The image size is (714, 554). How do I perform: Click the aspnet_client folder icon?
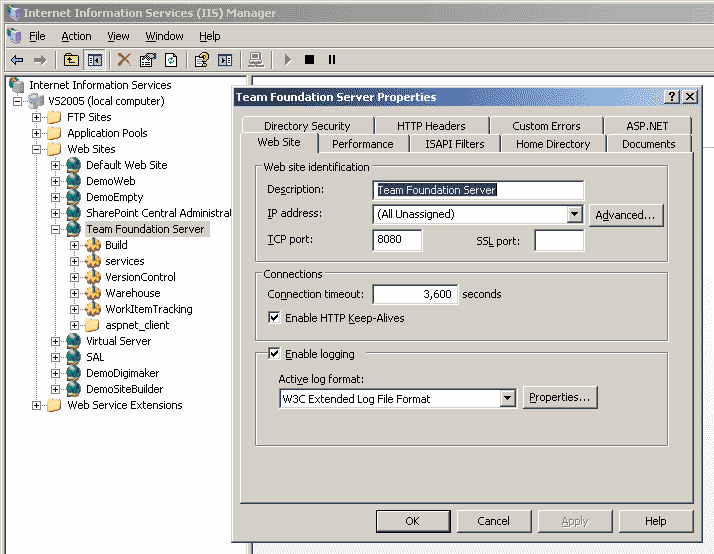(92, 325)
